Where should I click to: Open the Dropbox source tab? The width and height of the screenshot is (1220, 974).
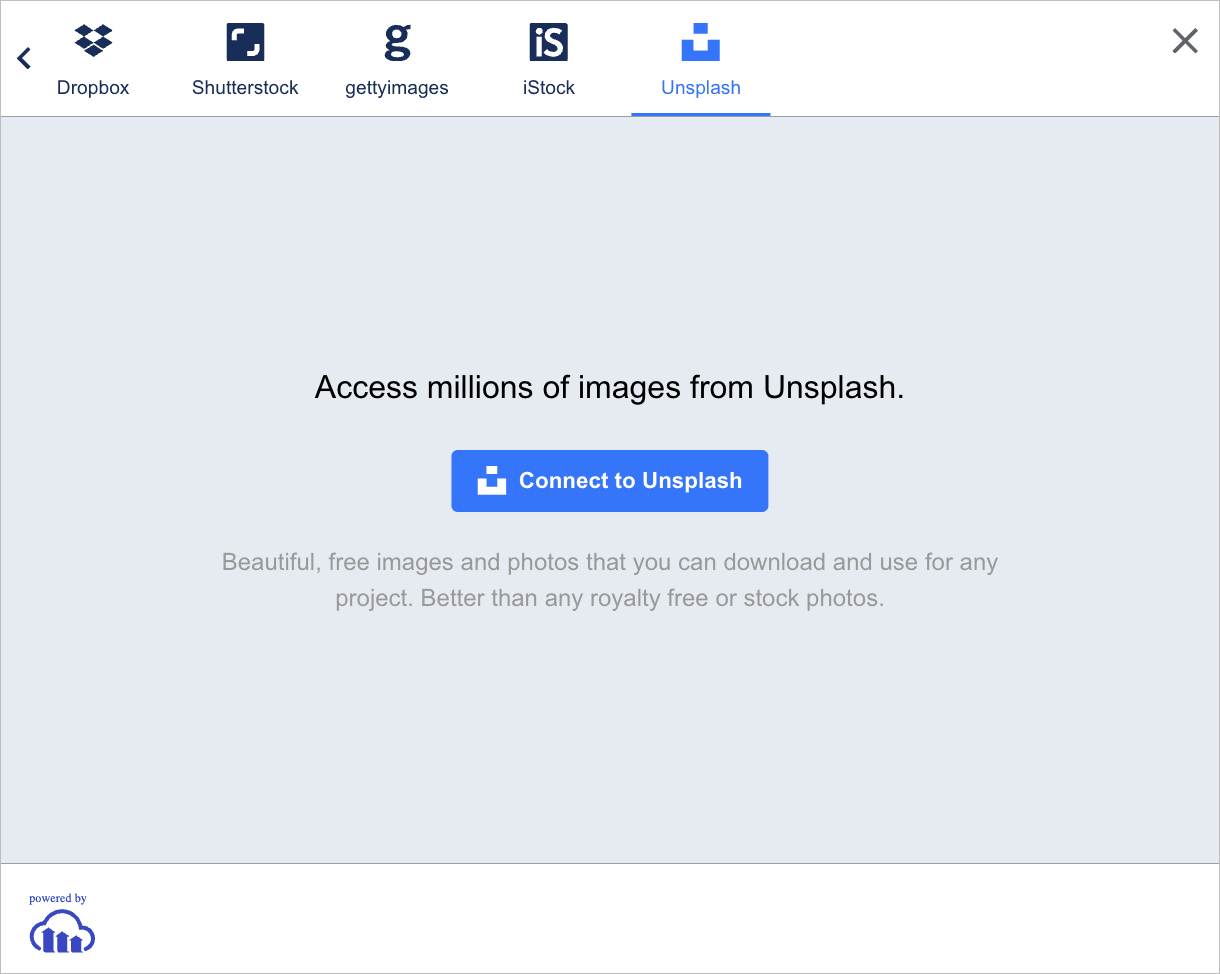click(x=93, y=60)
